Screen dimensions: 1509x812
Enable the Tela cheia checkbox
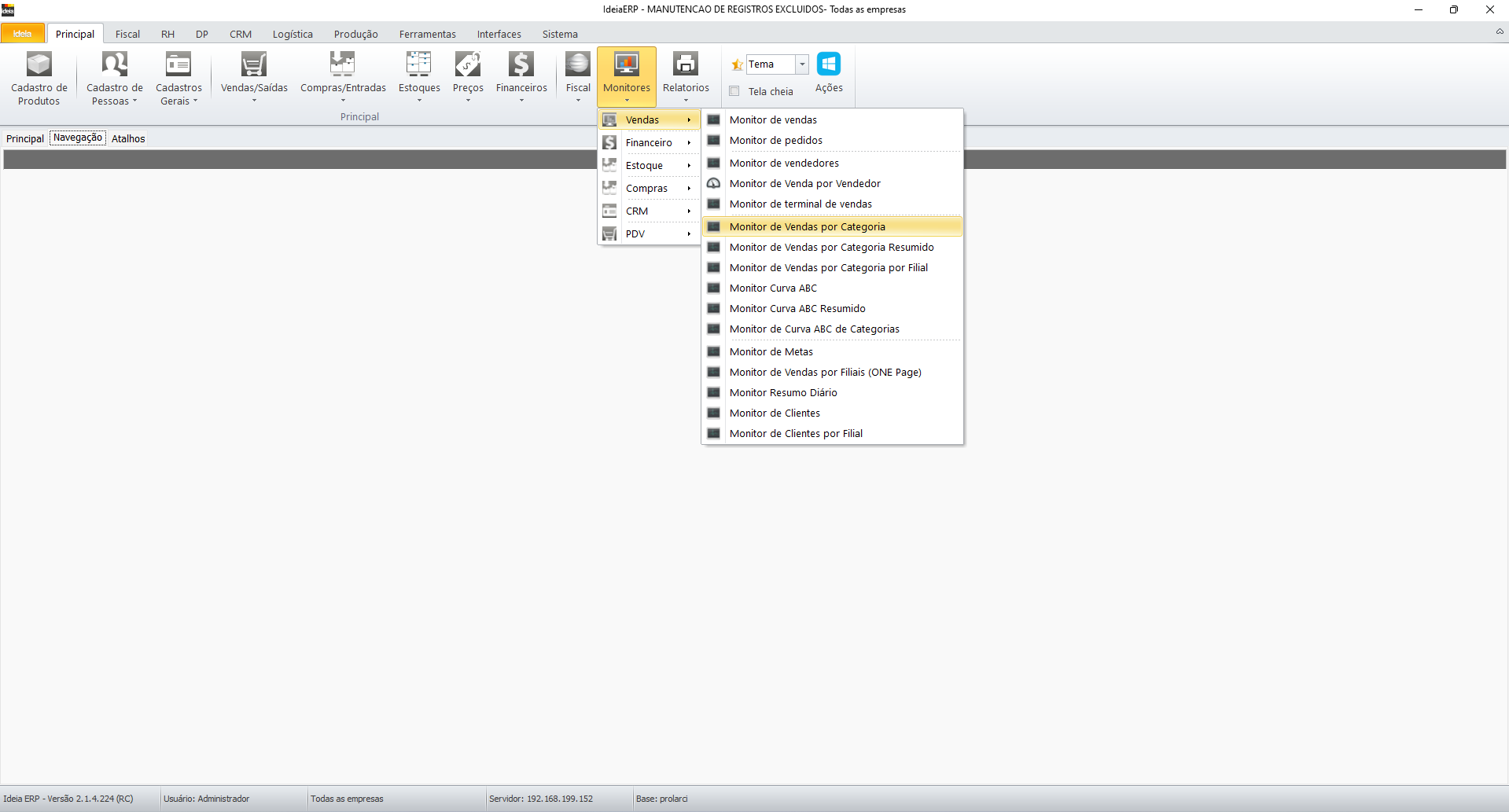point(734,91)
